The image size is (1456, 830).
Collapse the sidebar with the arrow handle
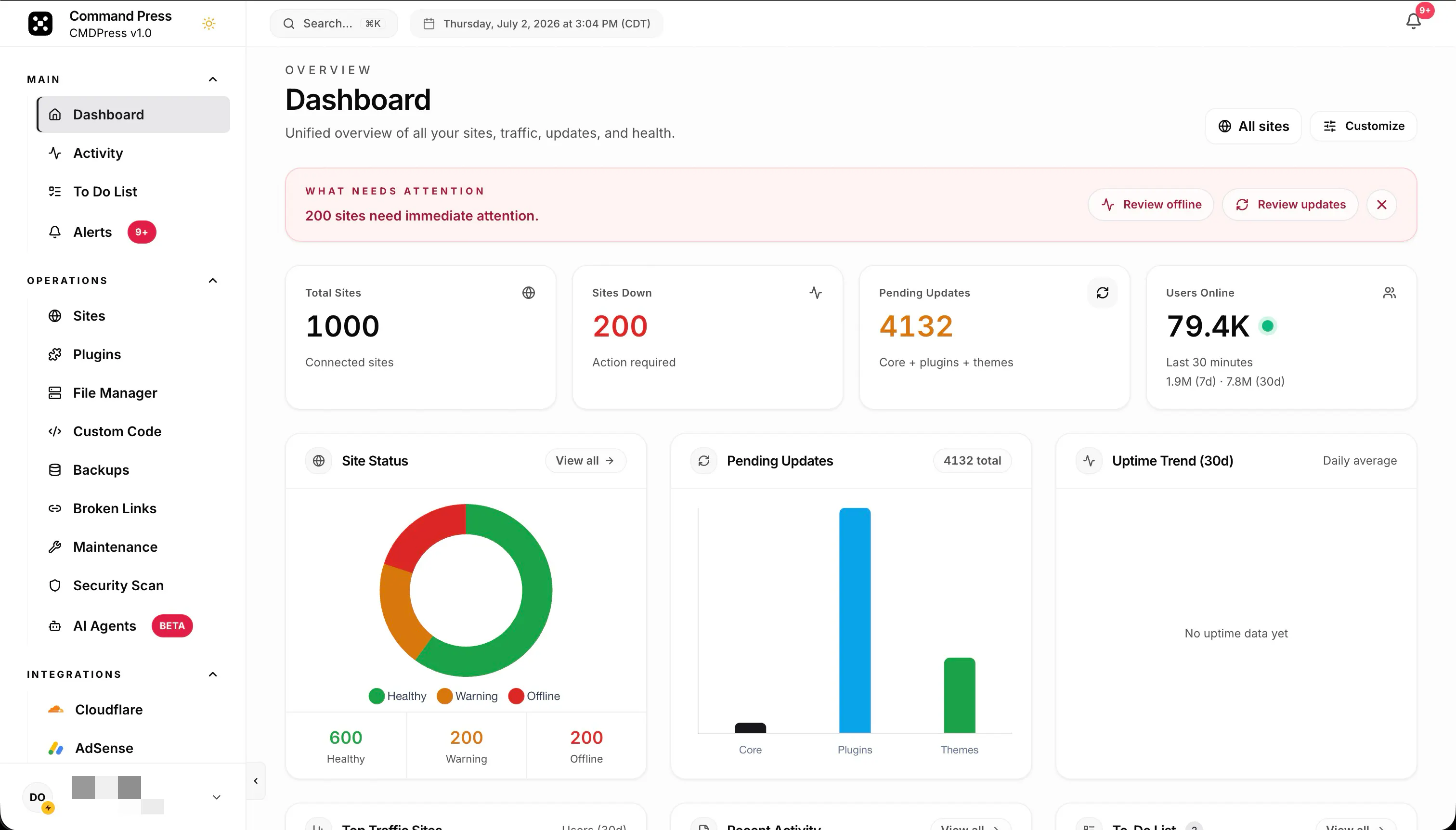coord(255,781)
